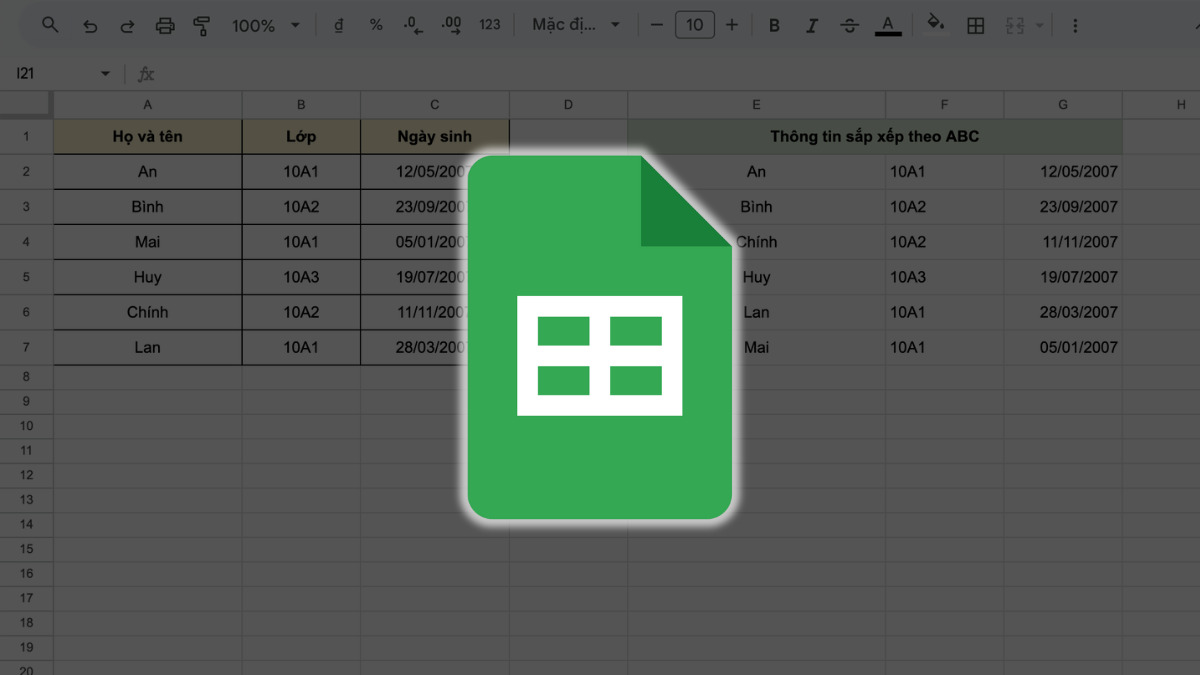This screenshot has height=675, width=1200.
Task: Click the print icon
Action: point(164,24)
